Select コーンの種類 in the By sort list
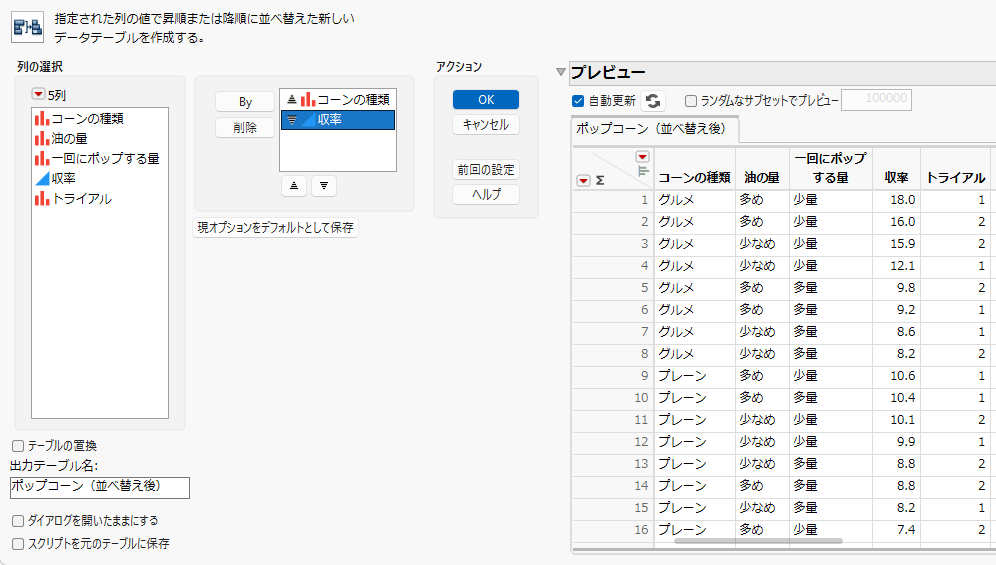Screen dimensions: 996x565 click(x=338, y=100)
